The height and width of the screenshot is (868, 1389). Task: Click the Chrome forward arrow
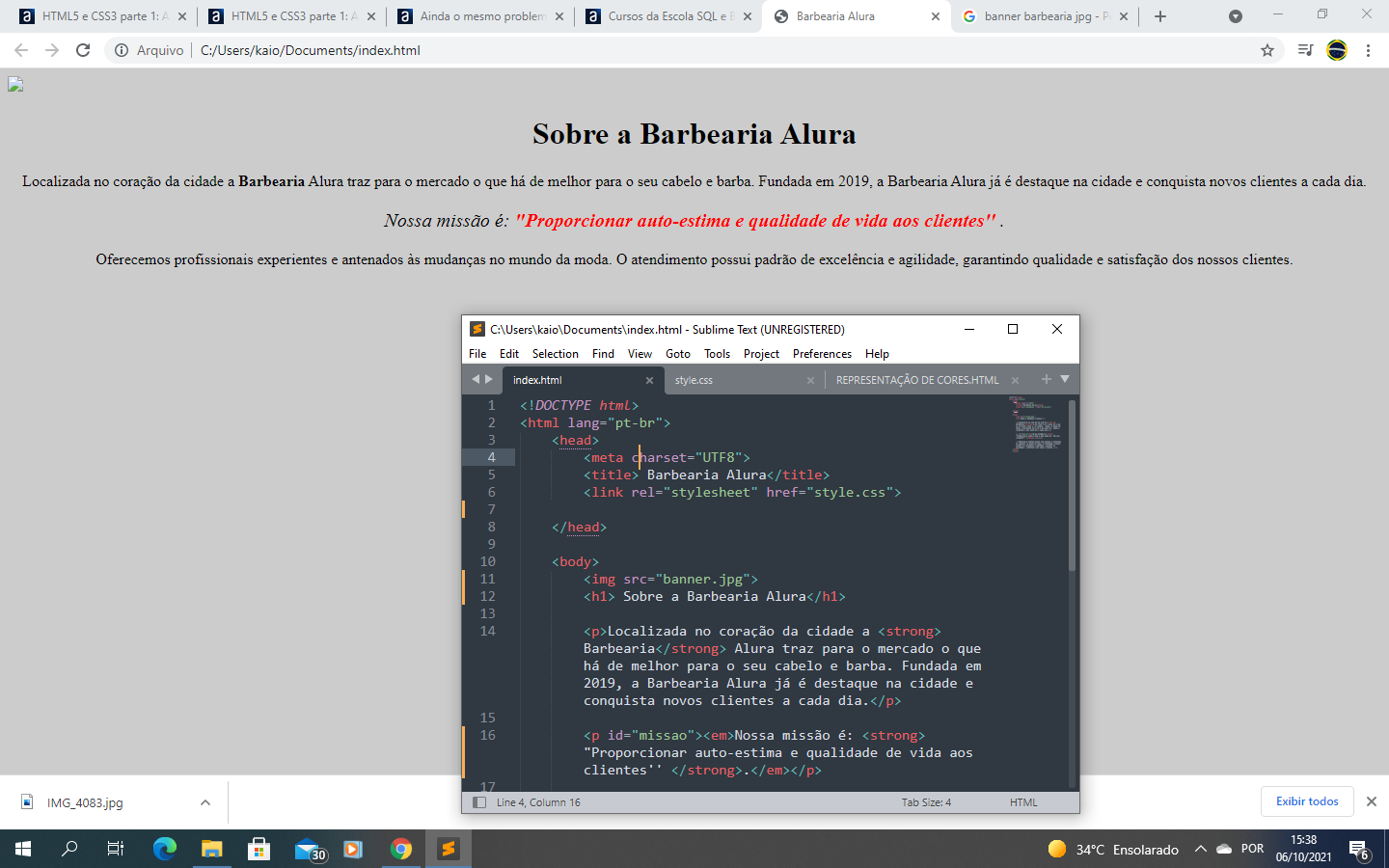pos(52,50)
